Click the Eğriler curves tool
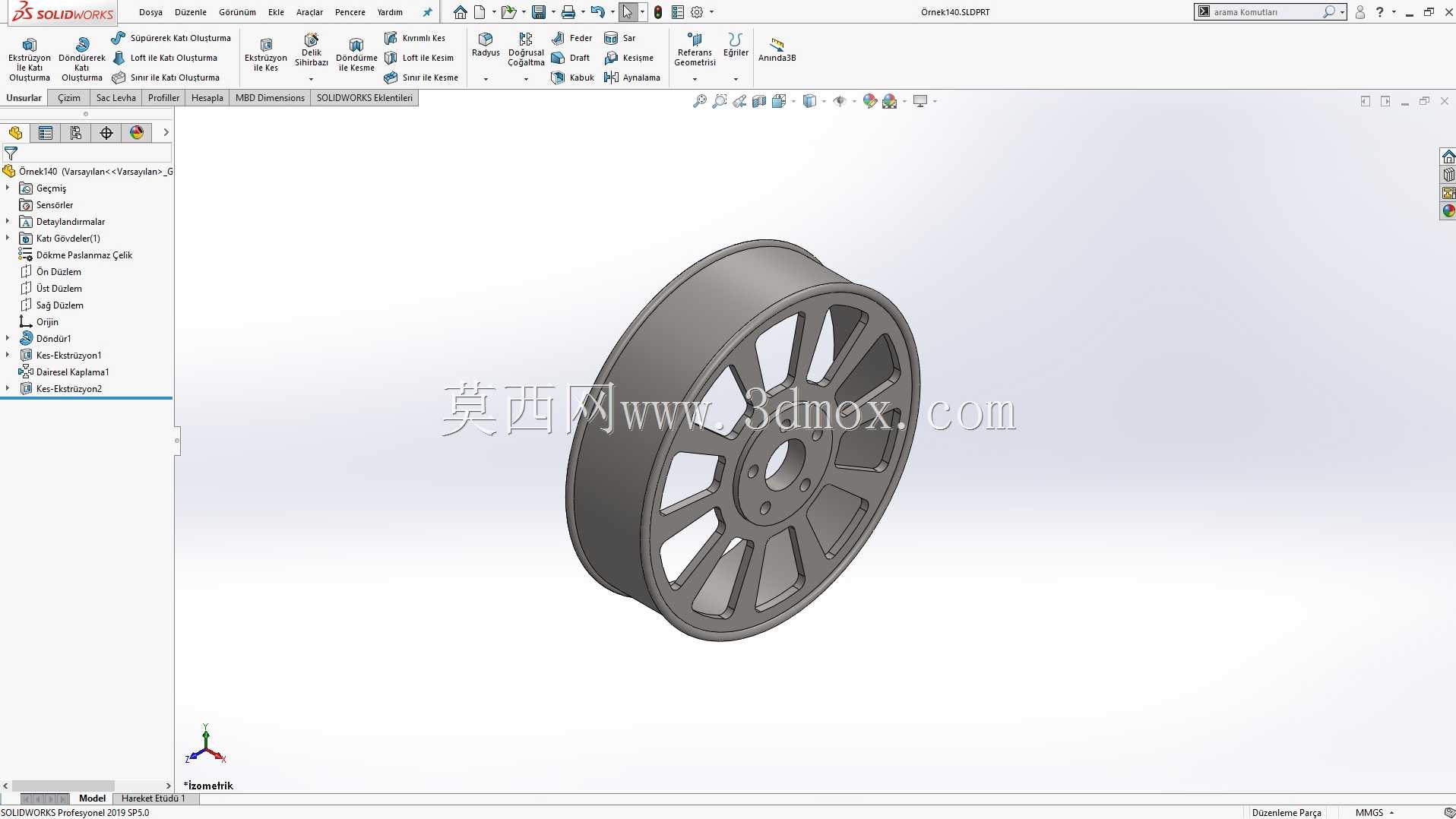This screenshot has width=1456, height=819. point(736,45)
